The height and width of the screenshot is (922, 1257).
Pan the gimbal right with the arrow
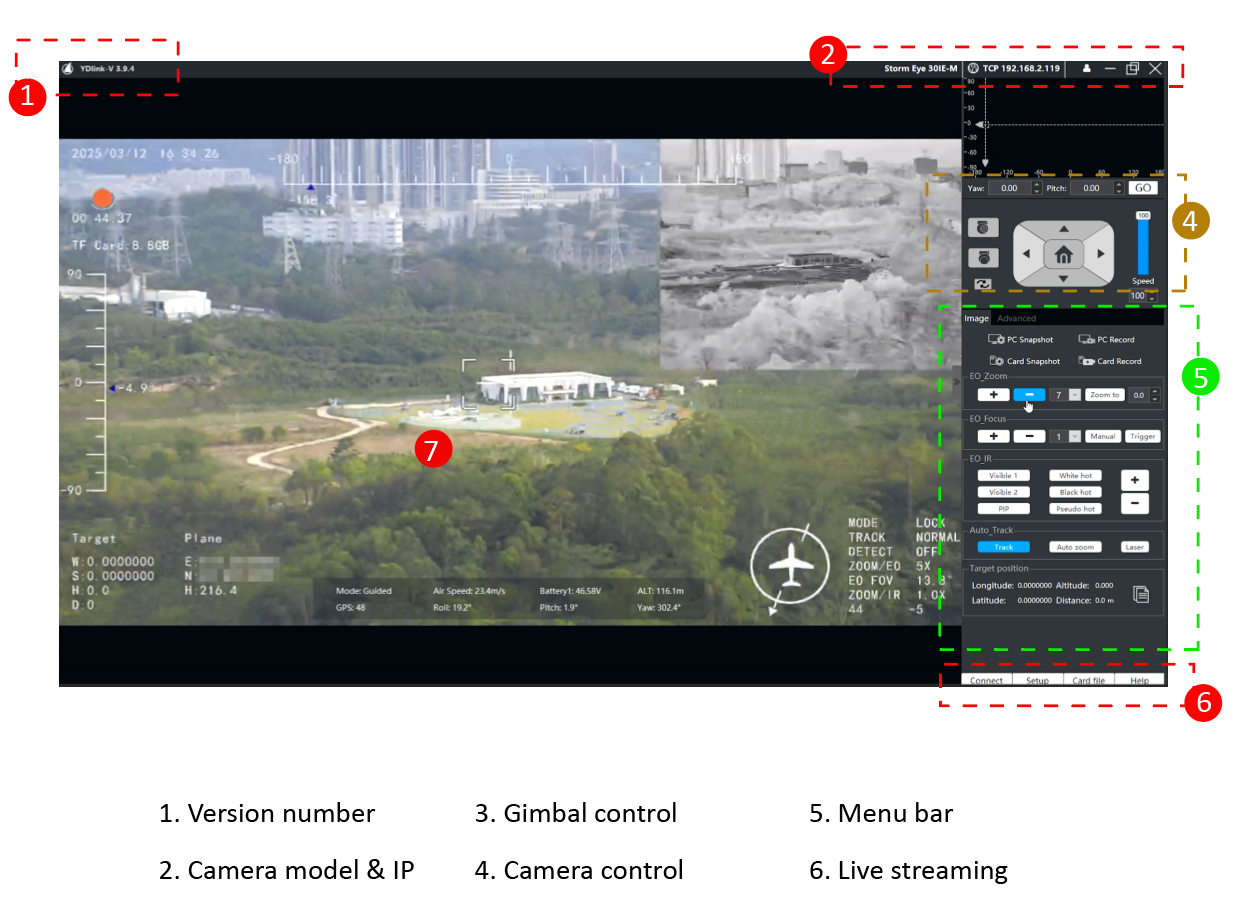[x=1101, y=254]
